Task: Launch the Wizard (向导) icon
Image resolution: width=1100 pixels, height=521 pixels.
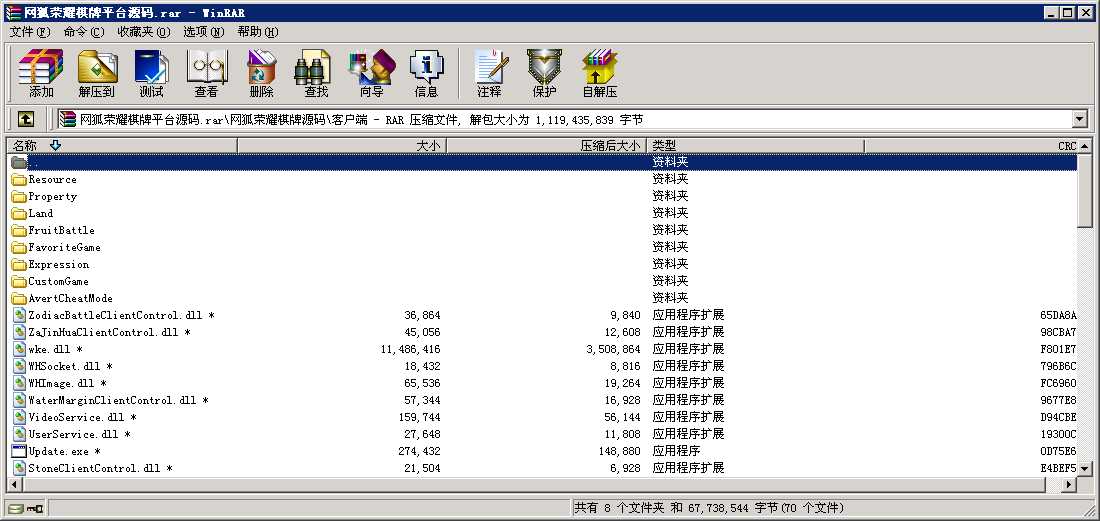Action: 372,74
